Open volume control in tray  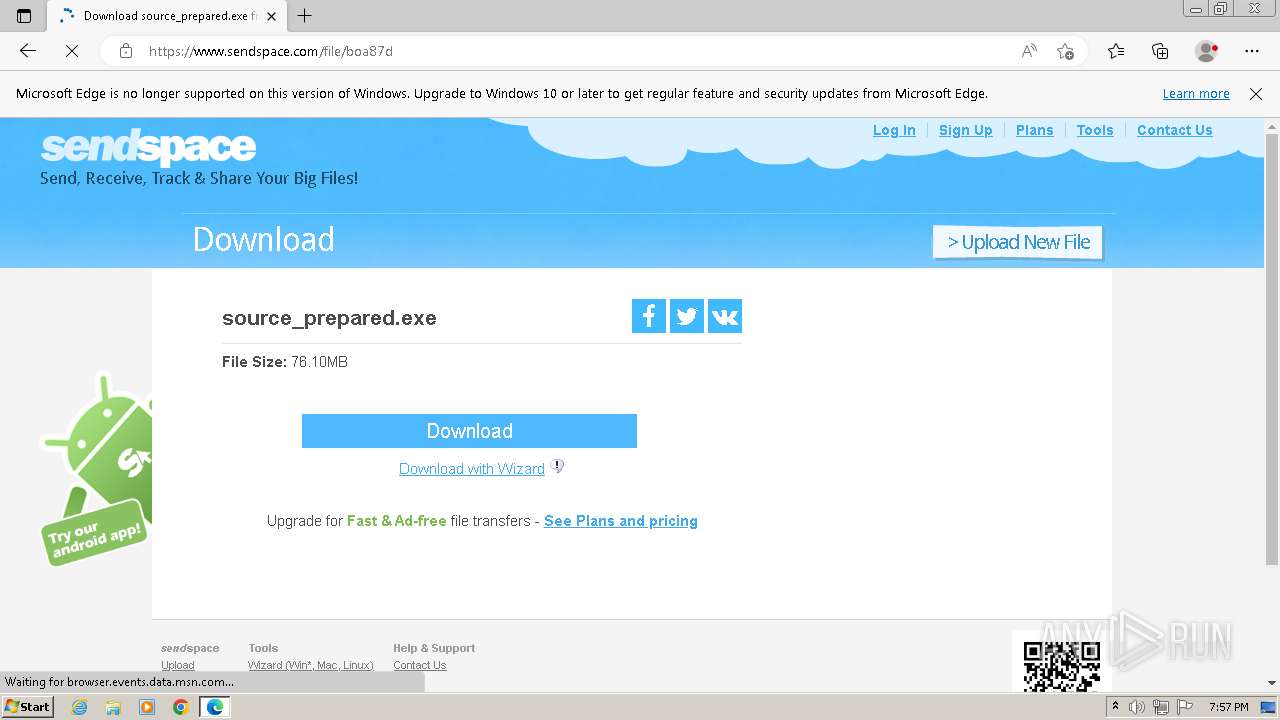[x=1137, y=707]
